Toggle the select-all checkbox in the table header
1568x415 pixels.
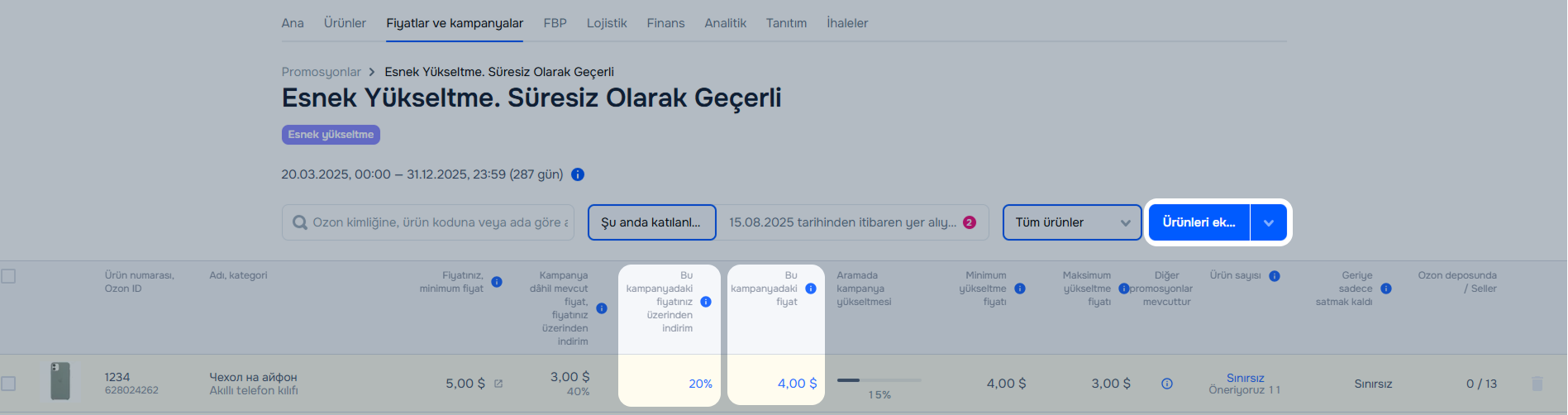[8, 276]
